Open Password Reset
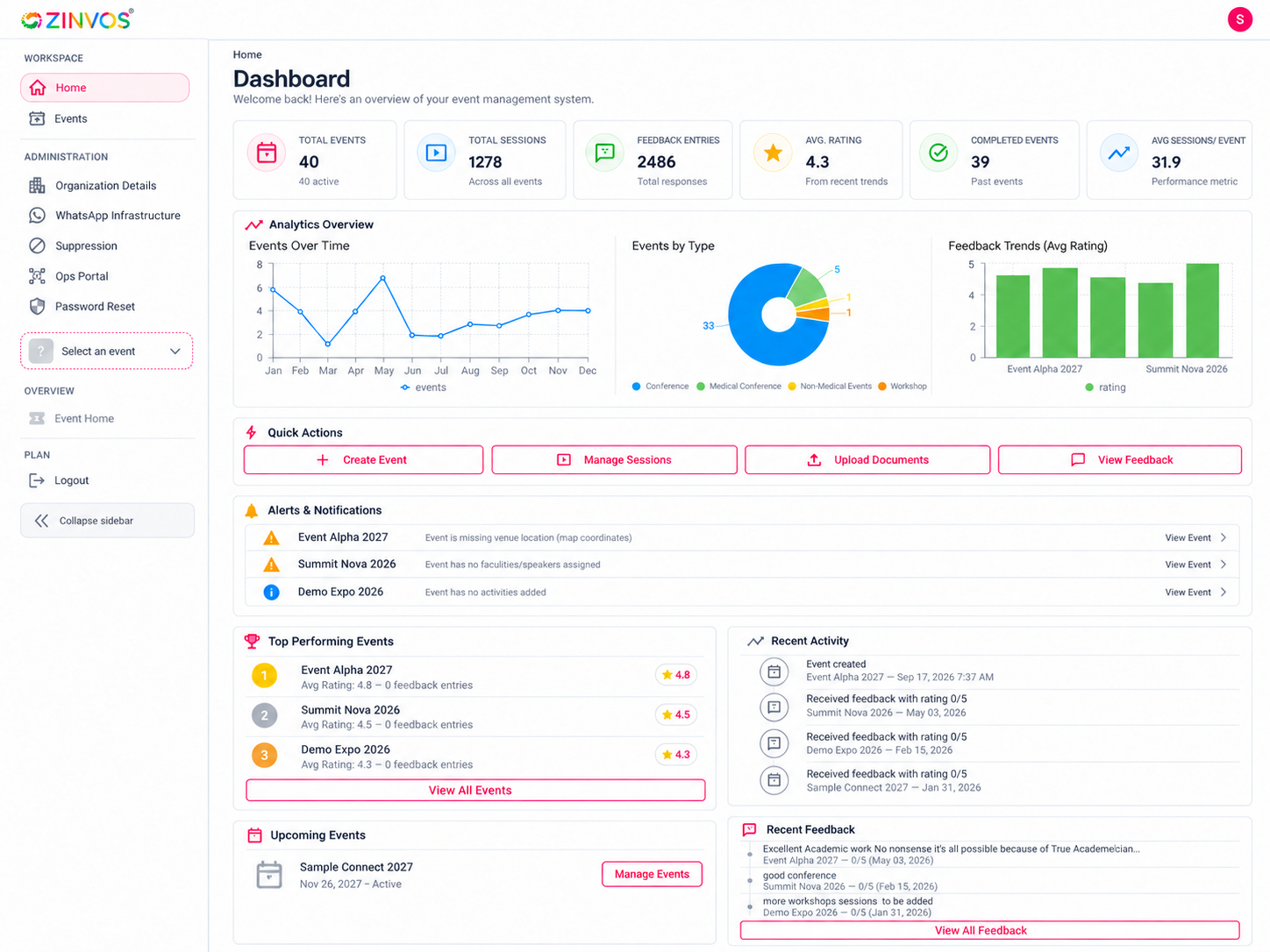 tap(105, 307)
